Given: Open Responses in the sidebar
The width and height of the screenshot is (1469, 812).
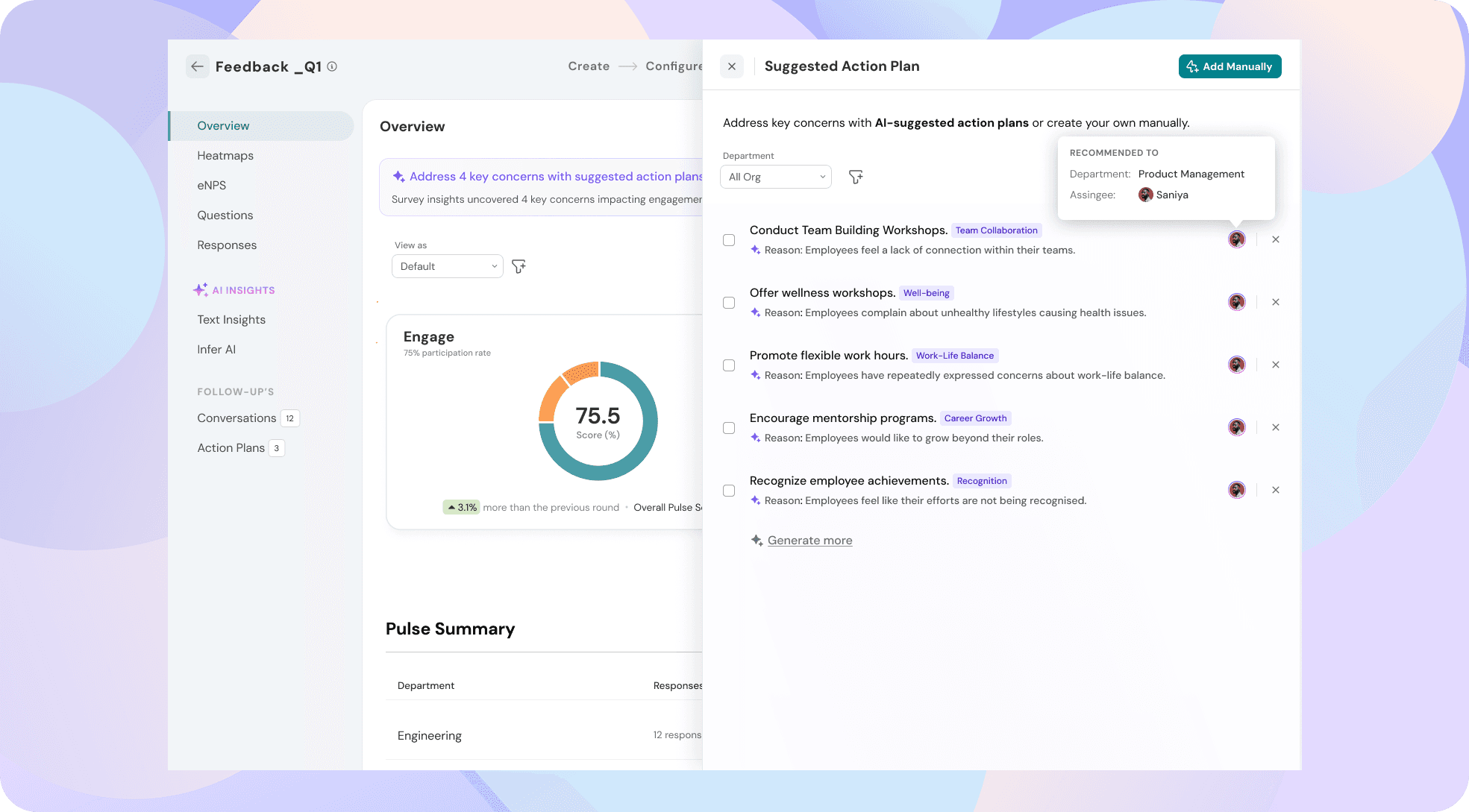Looking at the screenshot, I should (227, 245).
